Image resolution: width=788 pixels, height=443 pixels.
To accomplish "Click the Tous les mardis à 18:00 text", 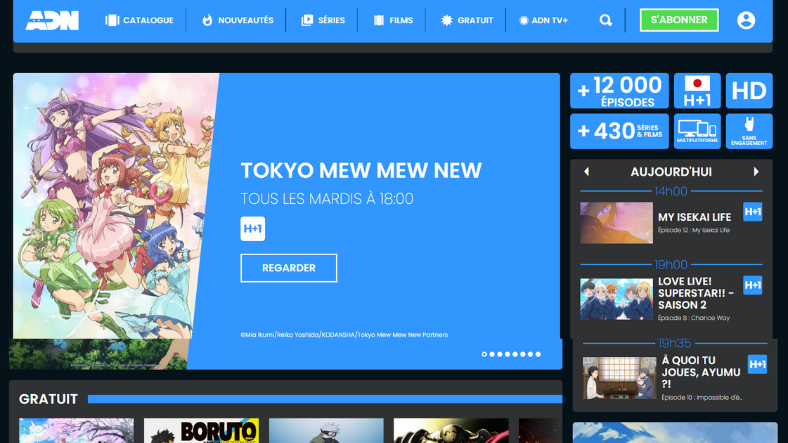I will [x=327, y=199].
